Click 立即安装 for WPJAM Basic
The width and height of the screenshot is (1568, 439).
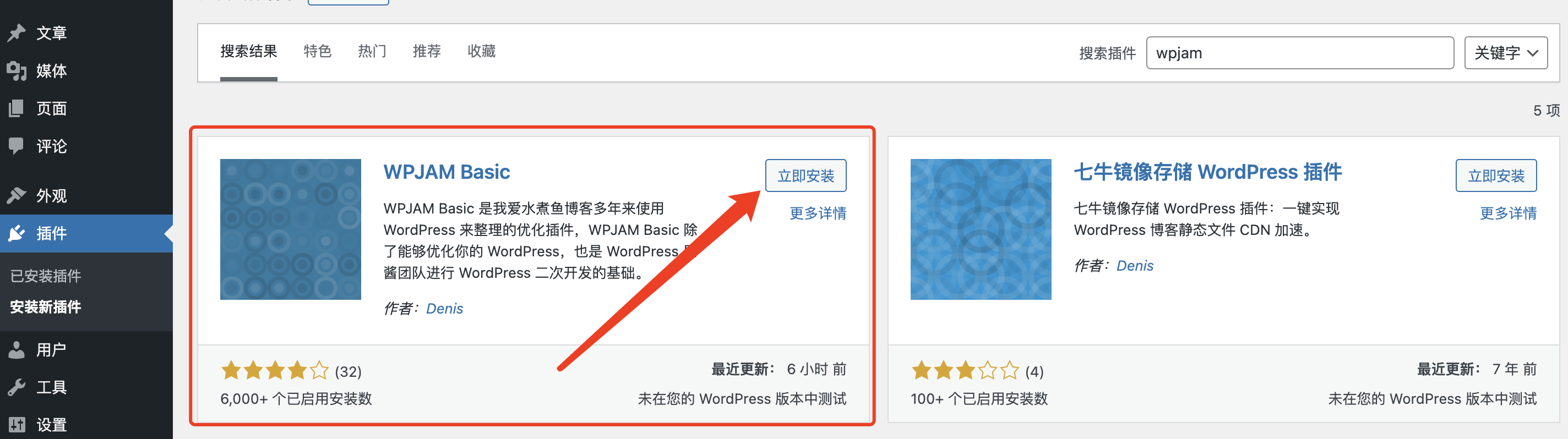coord(805,175)
